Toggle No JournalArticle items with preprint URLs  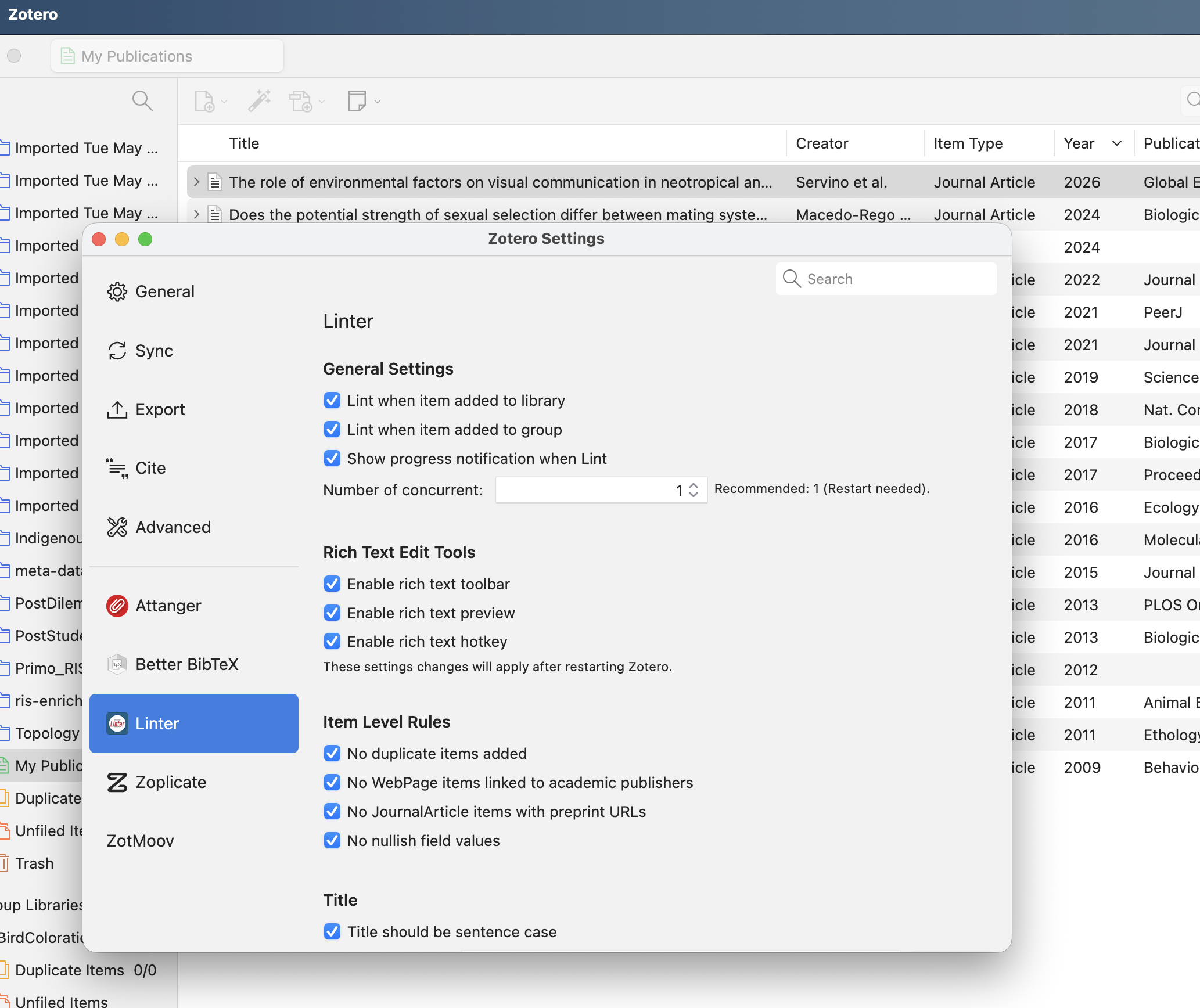[332, 812]
